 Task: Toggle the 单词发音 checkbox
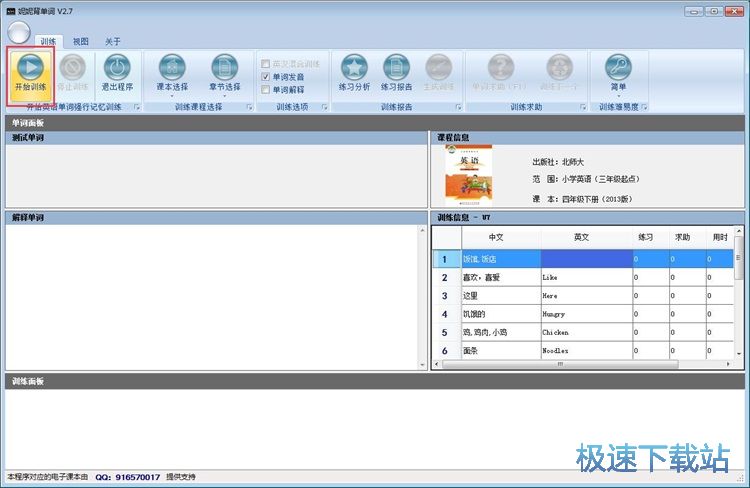[x=265, y=76]
